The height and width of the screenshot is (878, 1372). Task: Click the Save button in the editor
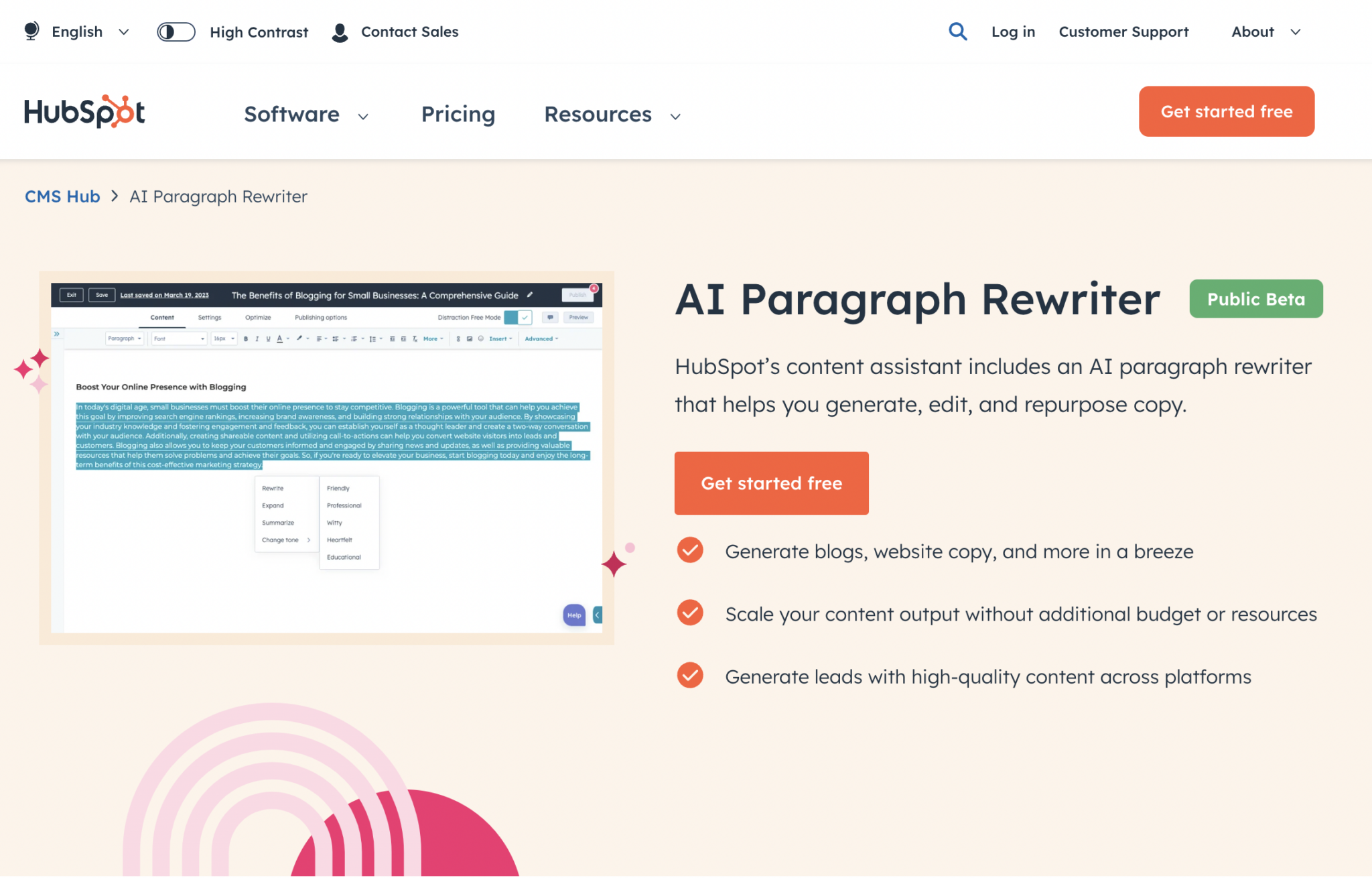click(x=102, y=295)
